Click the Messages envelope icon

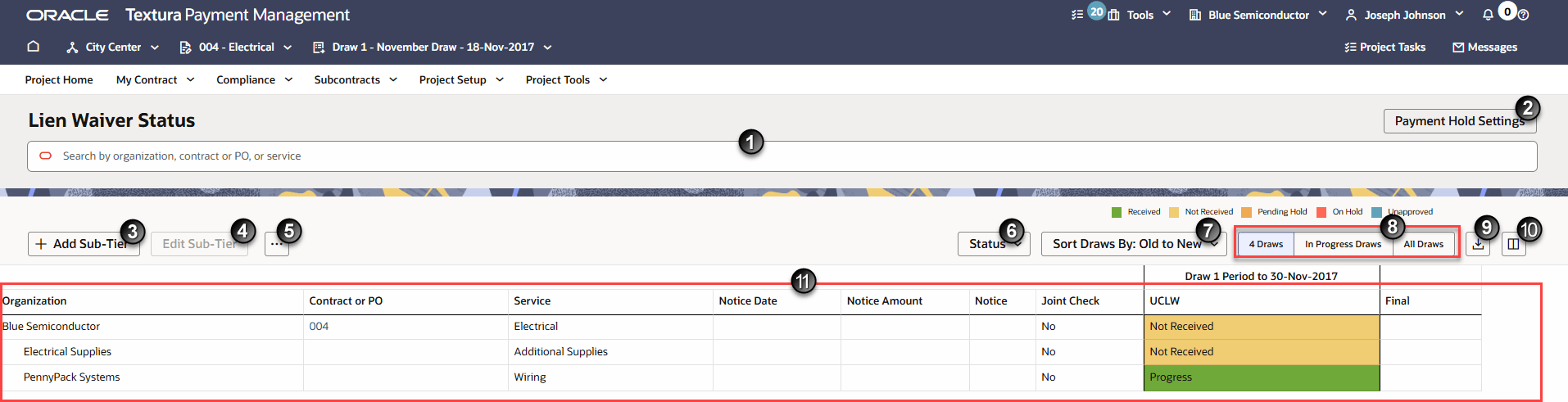(1458, 47)
